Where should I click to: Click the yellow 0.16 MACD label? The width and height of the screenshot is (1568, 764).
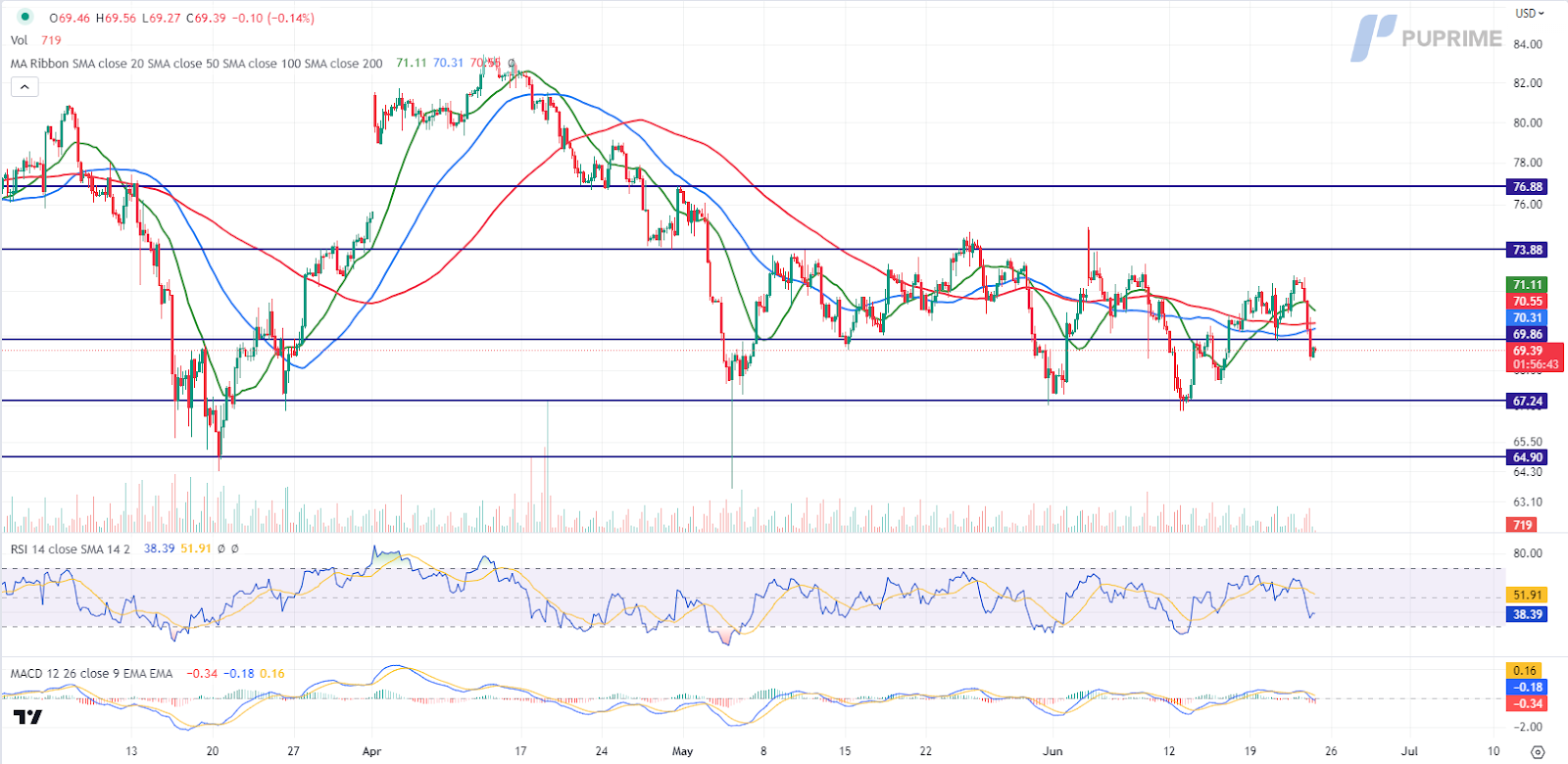point(1525,671)
